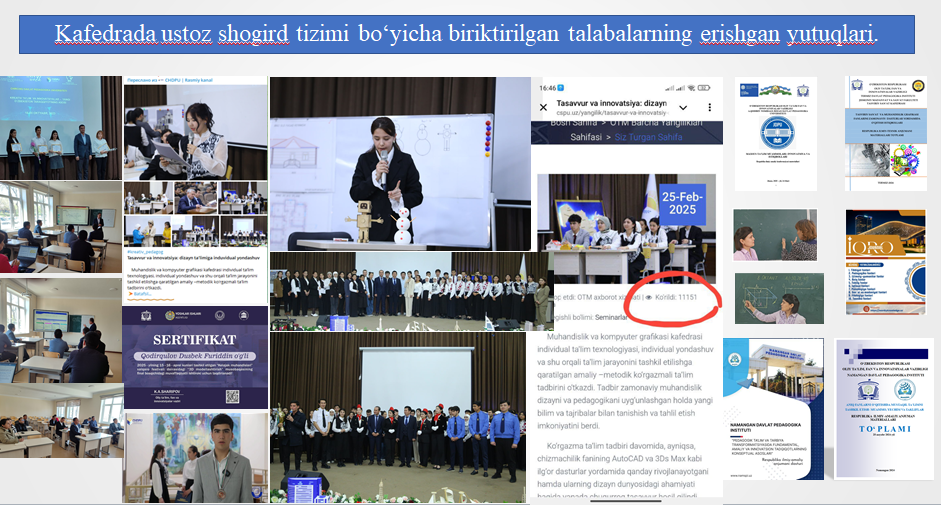Close the browser page with X icon
Image resolution: width=941 pixels, height=505 pixels.
543,107
